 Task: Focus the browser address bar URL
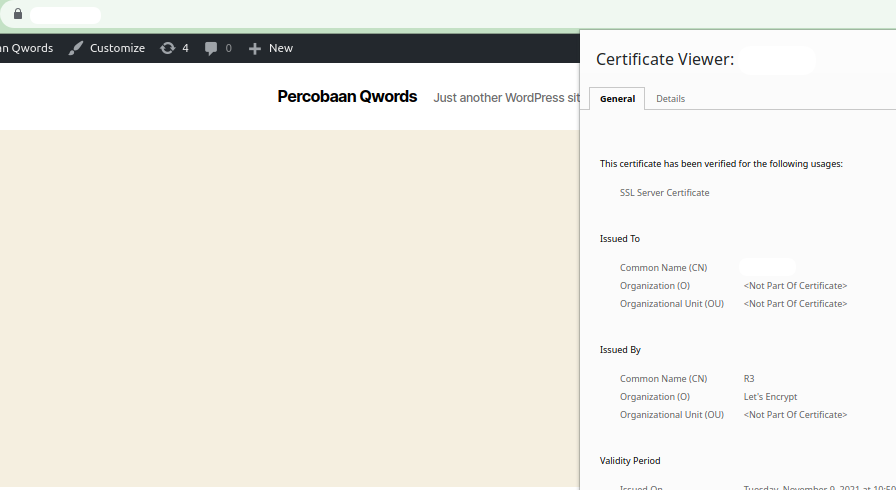click(65, 15)
